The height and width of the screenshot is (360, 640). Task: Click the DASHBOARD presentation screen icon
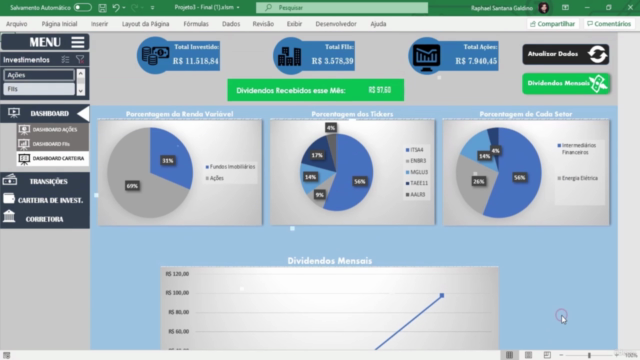[x=14, y=113]
